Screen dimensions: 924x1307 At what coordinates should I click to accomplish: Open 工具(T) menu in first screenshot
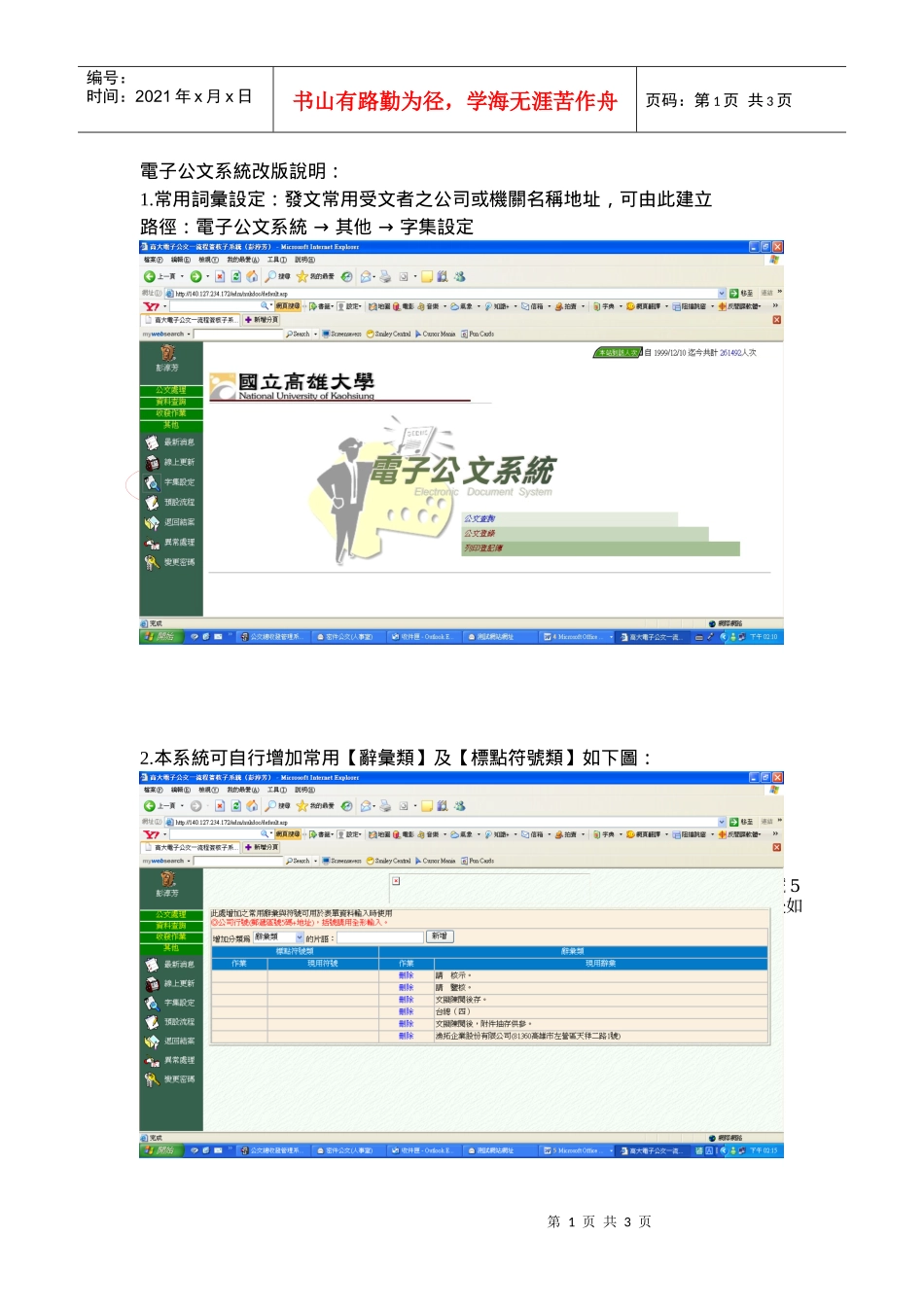point(277,260)
